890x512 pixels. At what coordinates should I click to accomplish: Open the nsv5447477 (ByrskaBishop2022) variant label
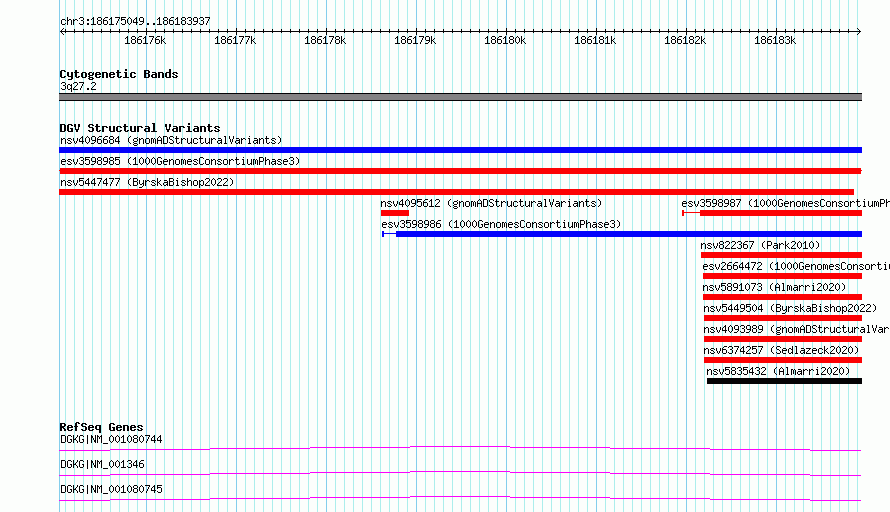147,182
